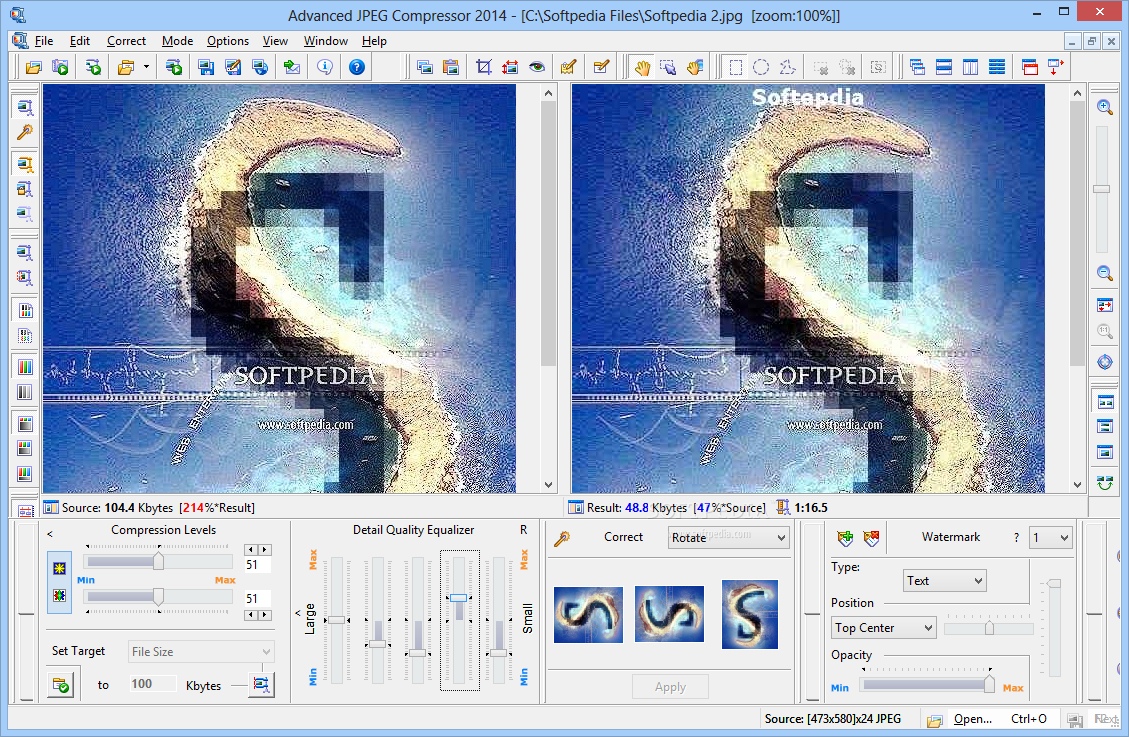Click the paste clipboard icon in toolbar
Screen dimensions: 1129x737
[451, 68]
